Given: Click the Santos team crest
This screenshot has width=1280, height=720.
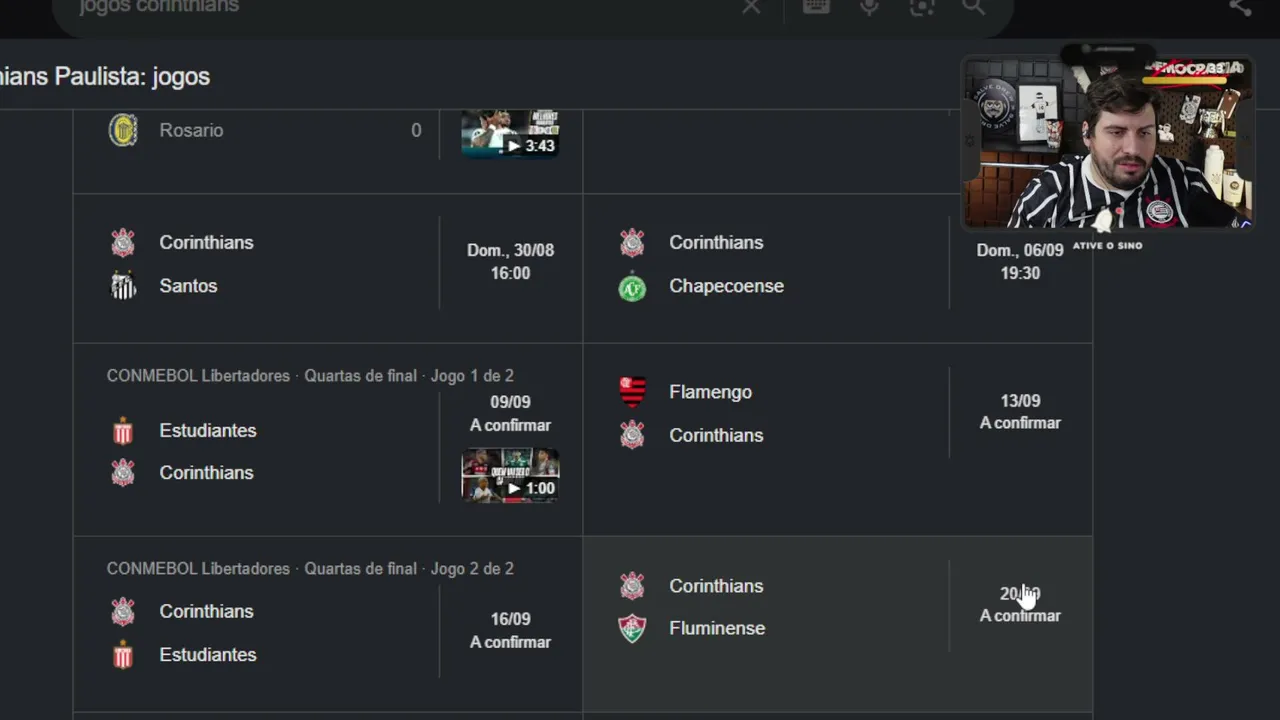Looking at the screenshot, I should coord(123,286).
